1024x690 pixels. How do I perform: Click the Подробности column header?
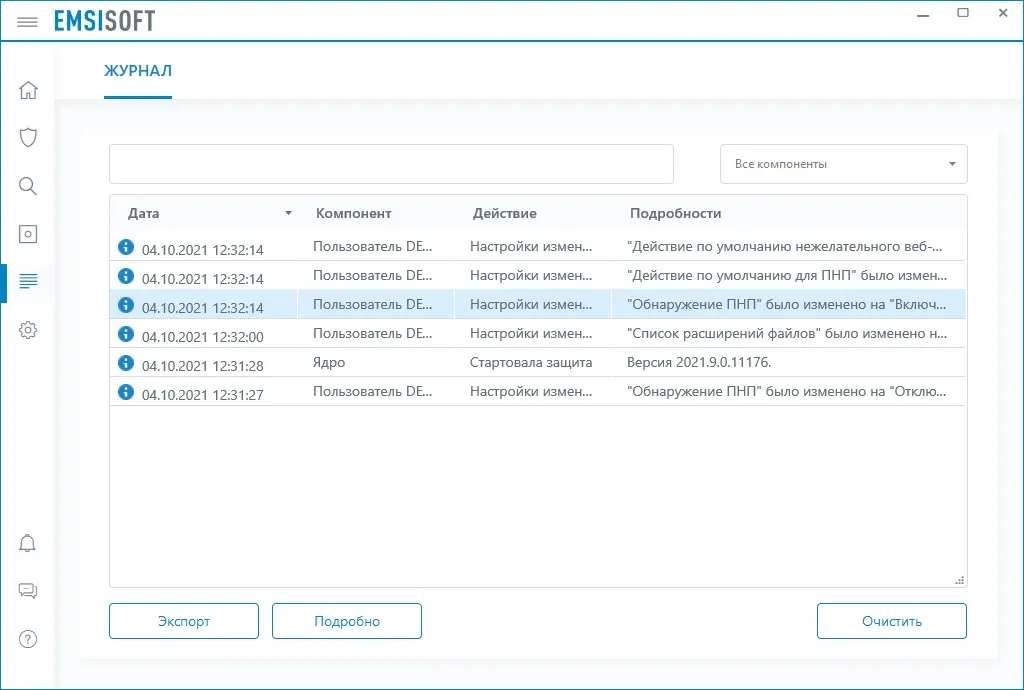pyautogui.click(x=675, y=213)
